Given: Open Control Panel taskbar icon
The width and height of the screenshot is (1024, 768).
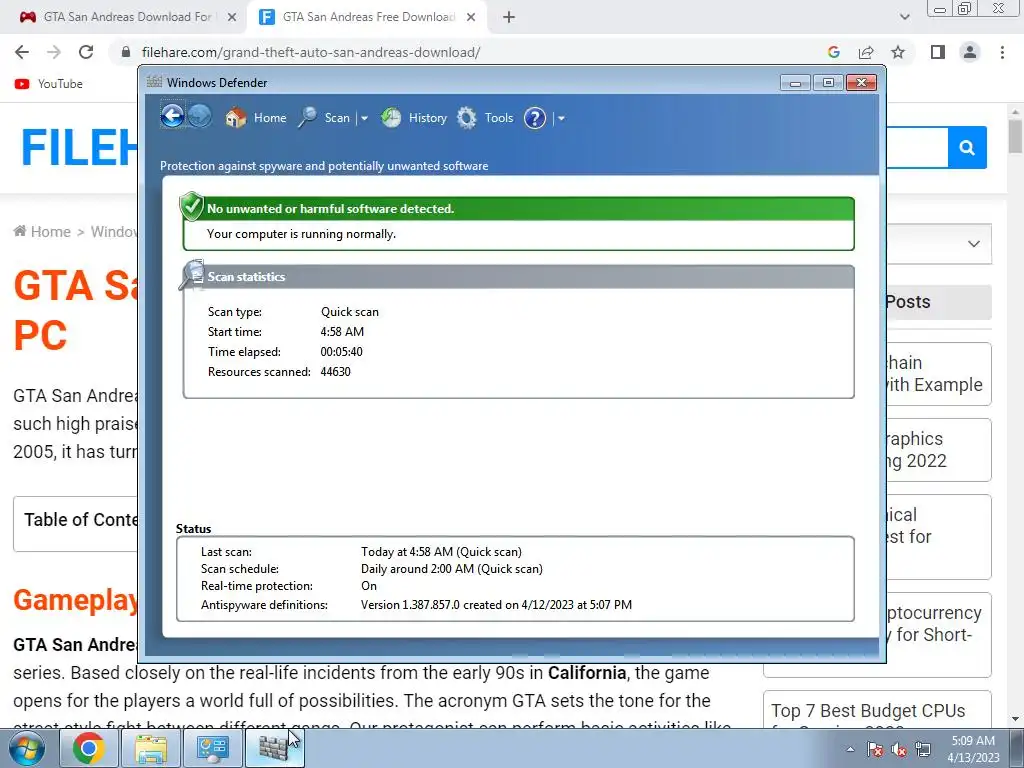Looking at the screenshot, I should (212, 749).
